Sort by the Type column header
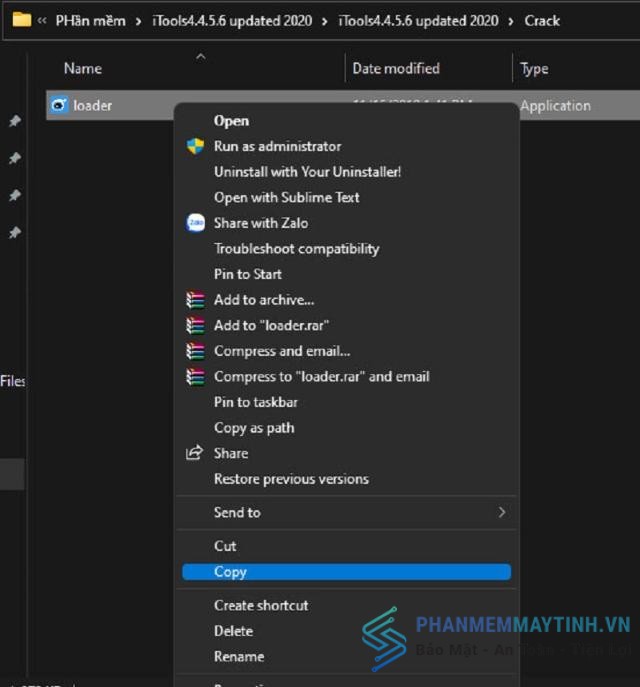The width and height of the screenshot is (640, 687). (x=534, y=69)
